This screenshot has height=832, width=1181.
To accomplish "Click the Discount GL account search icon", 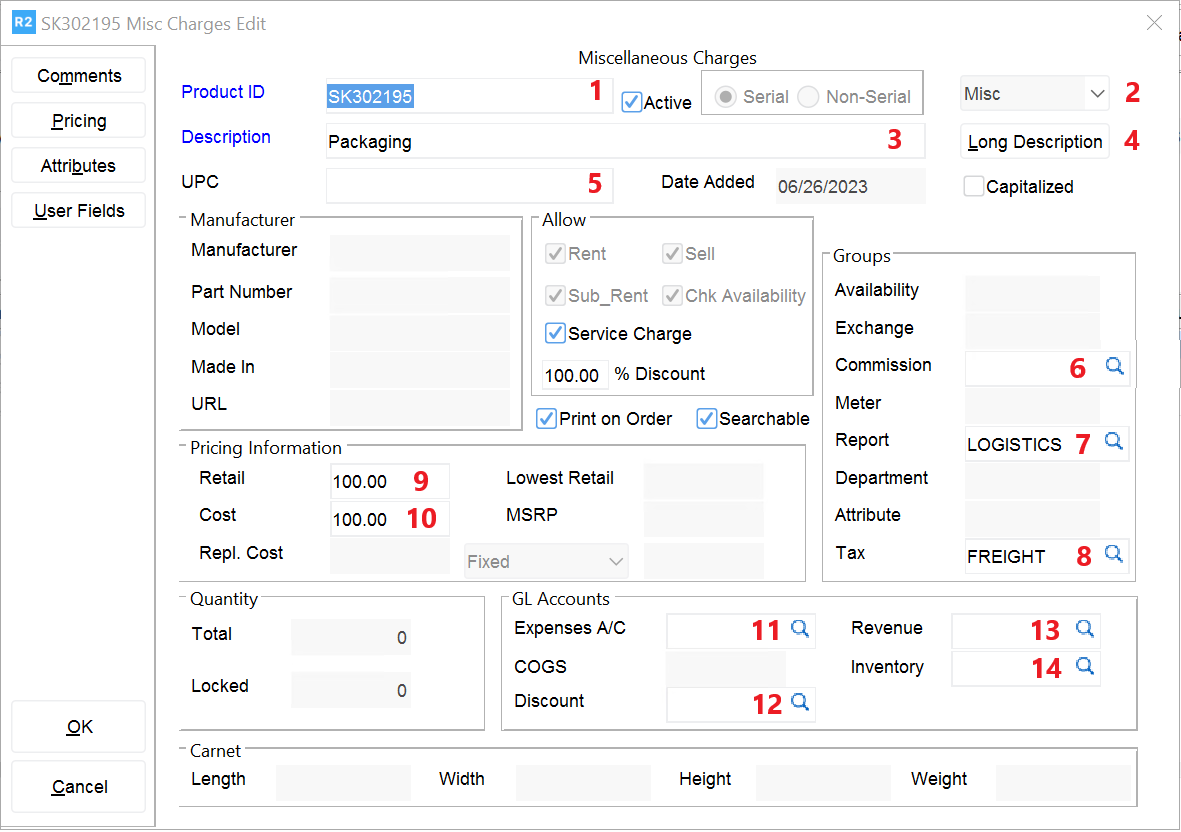I will tap(799, 702).
